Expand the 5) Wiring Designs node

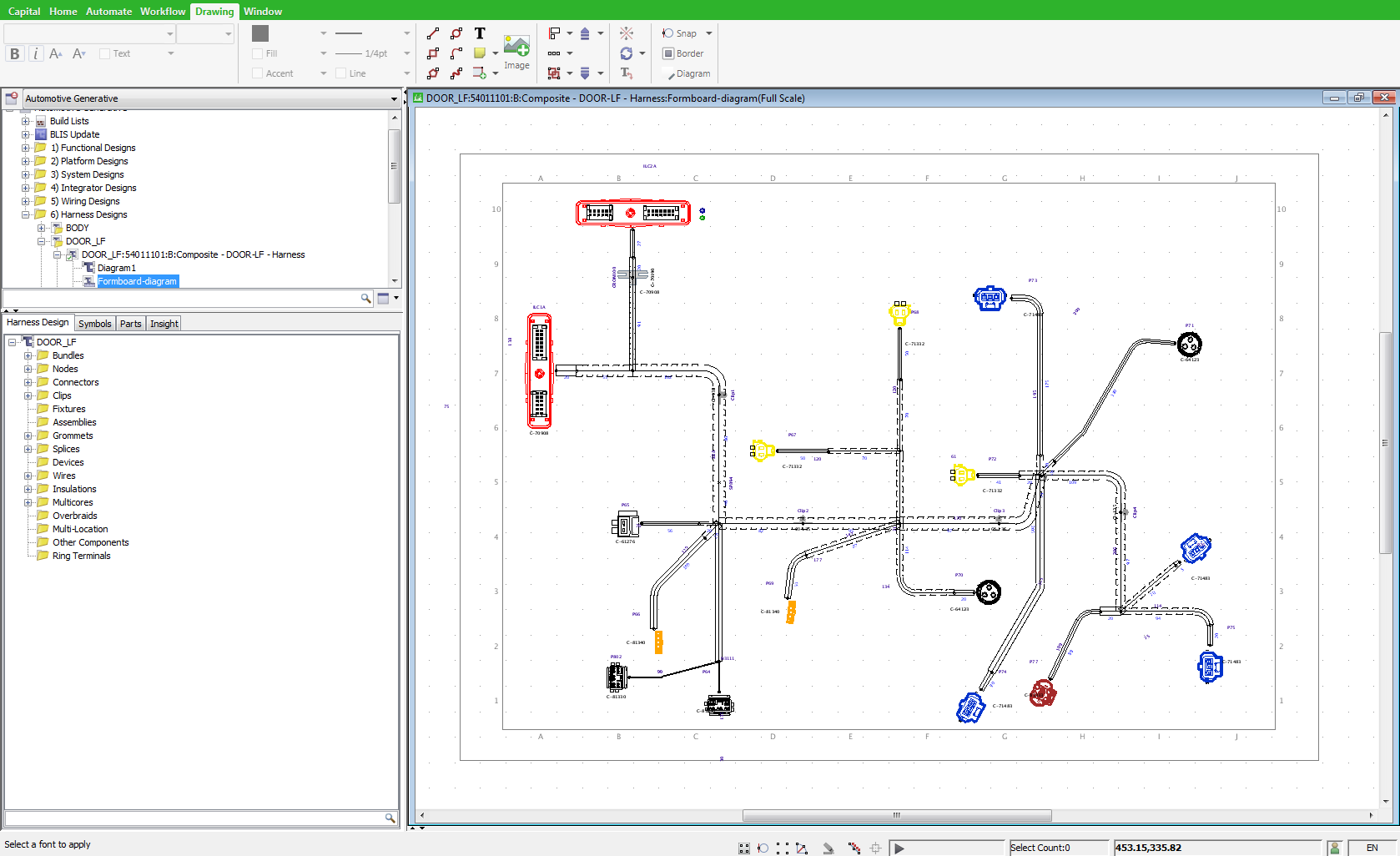[x=25, y=201]
